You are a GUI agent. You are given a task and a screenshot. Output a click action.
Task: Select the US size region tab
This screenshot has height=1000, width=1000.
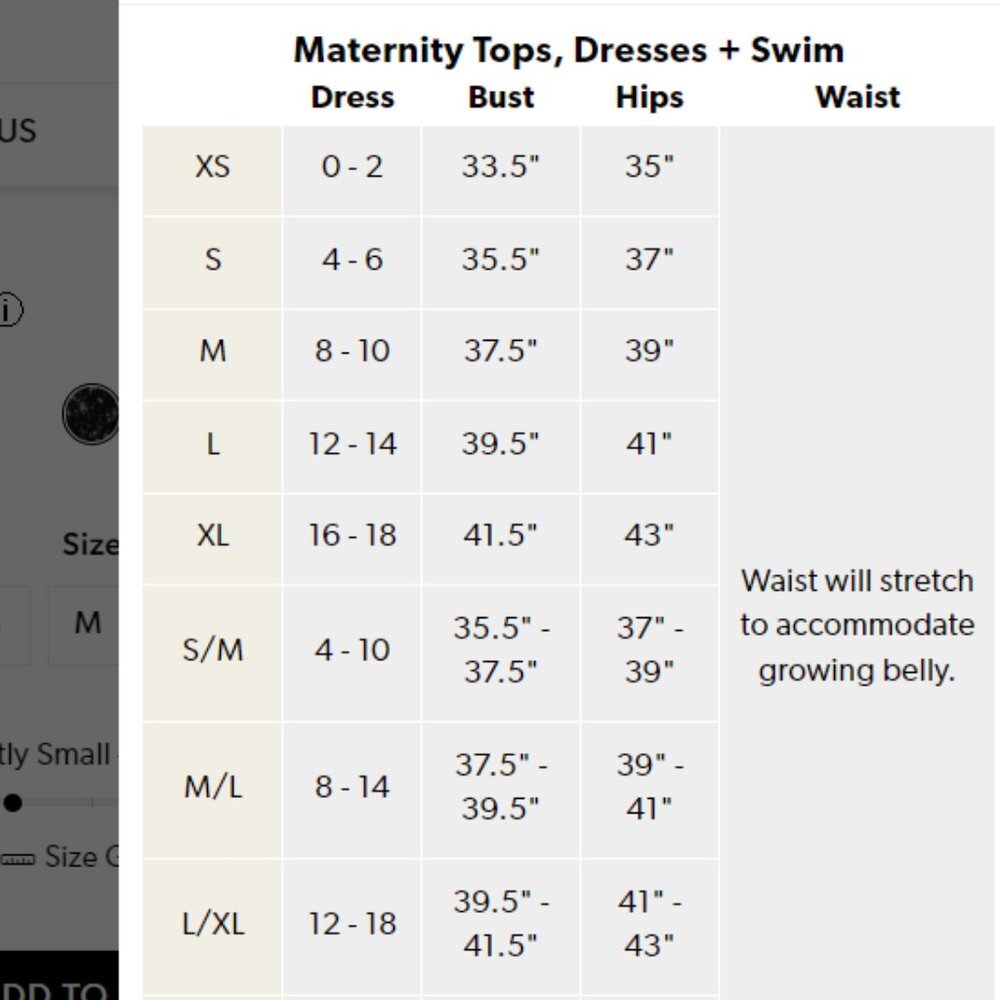(18, 130)
